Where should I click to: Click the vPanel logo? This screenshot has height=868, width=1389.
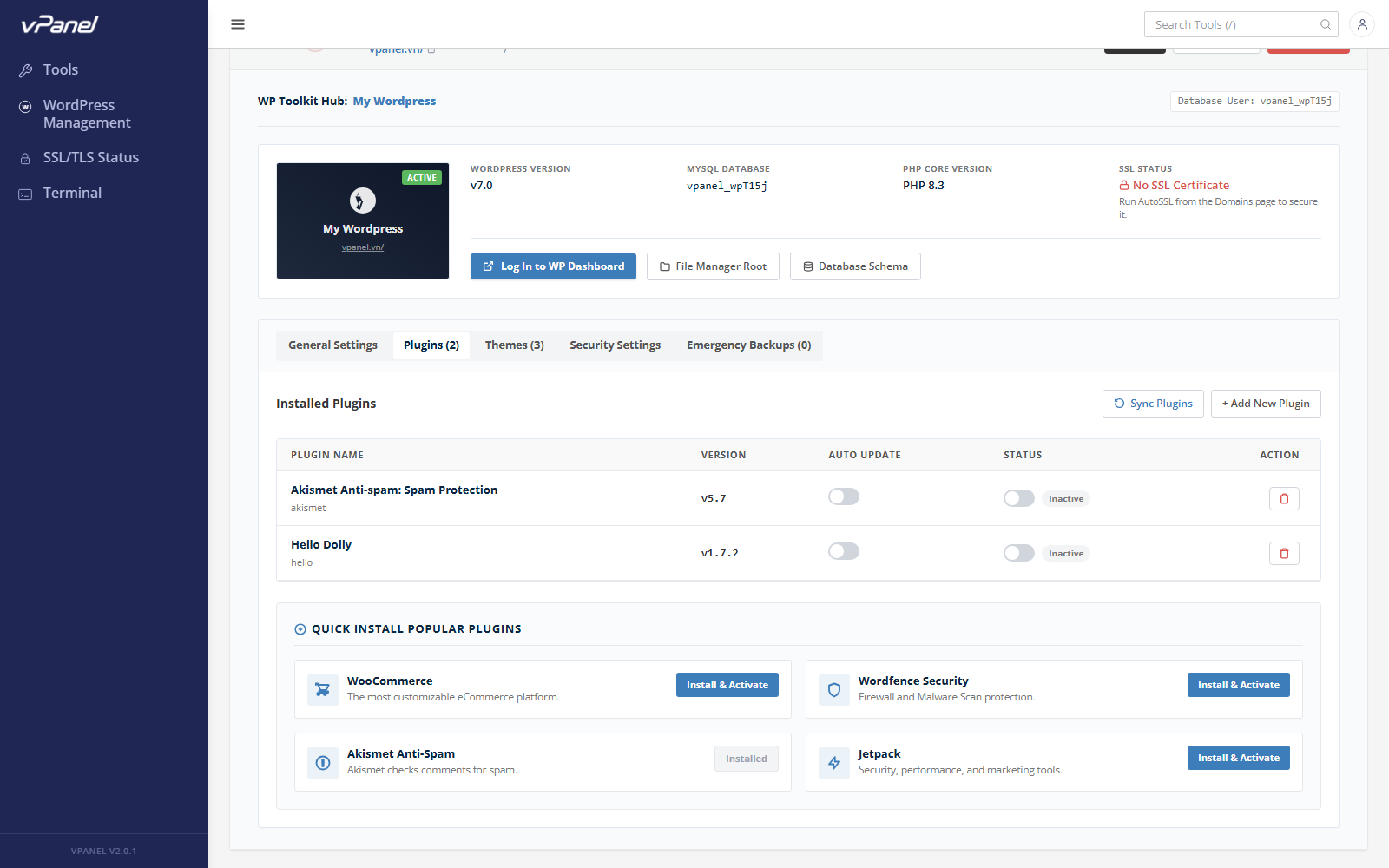(x=60, y=24)
